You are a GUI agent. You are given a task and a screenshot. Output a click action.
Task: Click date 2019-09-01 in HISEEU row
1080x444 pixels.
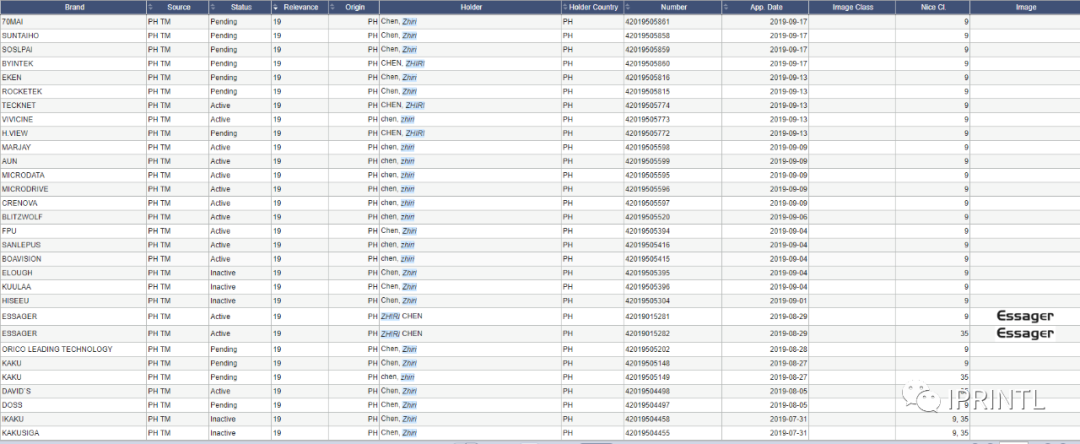pyautogui.click(x=790, y=301)
